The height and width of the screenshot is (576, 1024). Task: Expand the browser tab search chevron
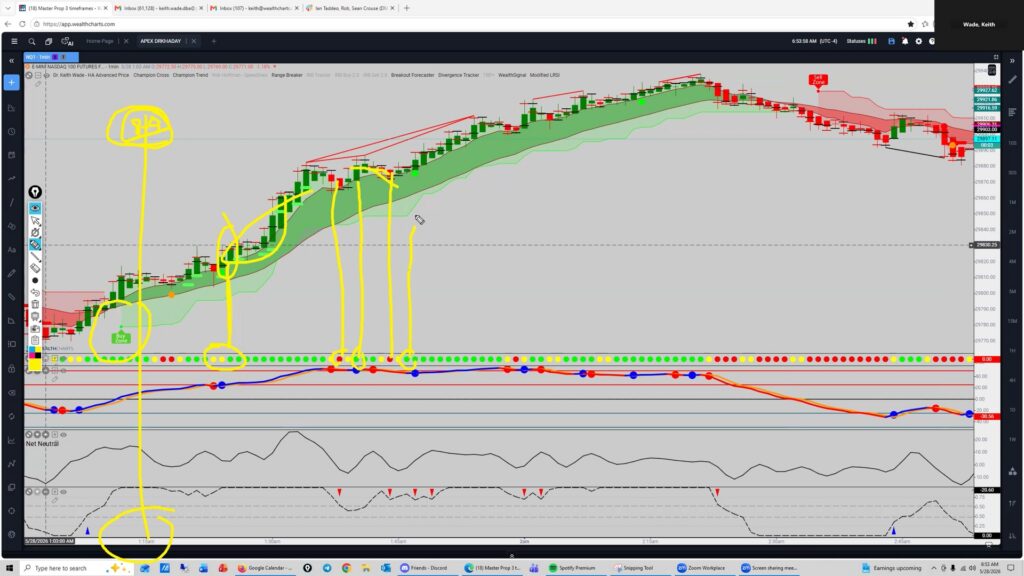click(x=7, y=8)
